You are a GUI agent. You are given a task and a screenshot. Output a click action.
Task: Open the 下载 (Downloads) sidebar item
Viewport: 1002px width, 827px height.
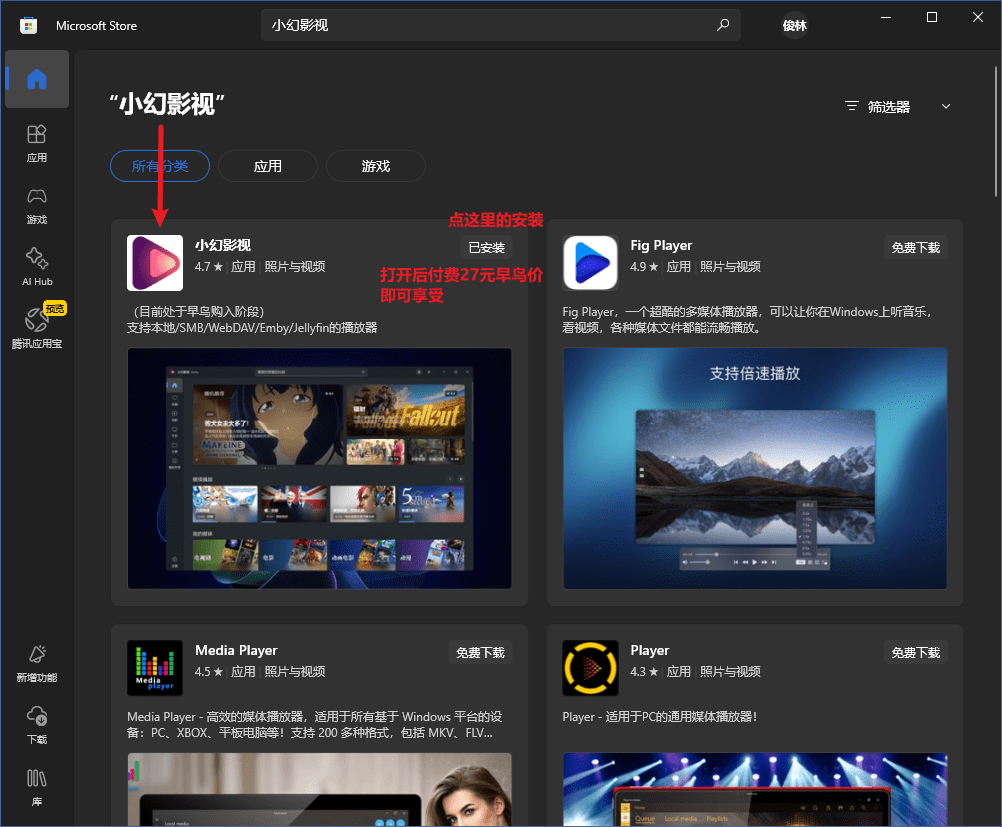37,725
